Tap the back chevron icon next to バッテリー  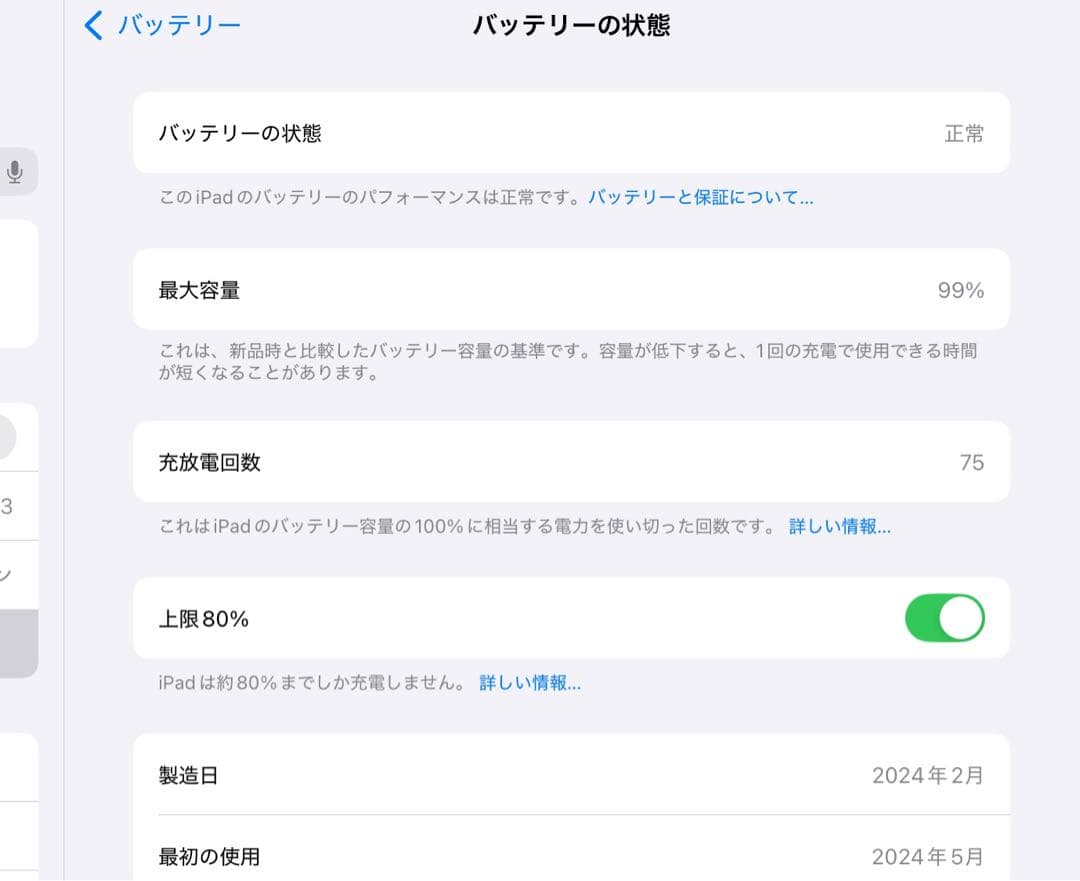coord(91,25)
